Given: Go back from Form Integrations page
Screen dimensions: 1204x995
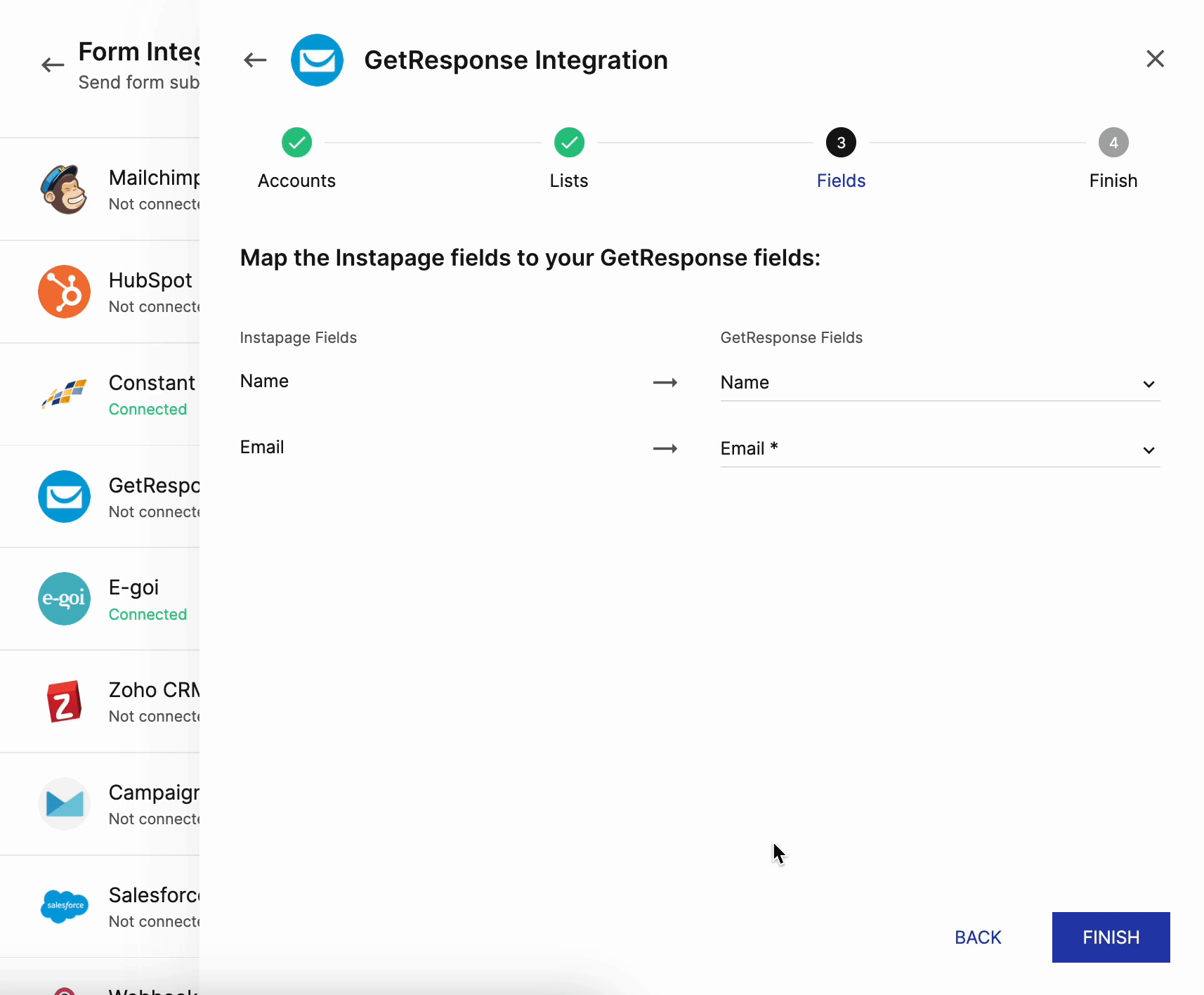Looking at the screenshot, I should pyautogui.click(x=53, y=65).
